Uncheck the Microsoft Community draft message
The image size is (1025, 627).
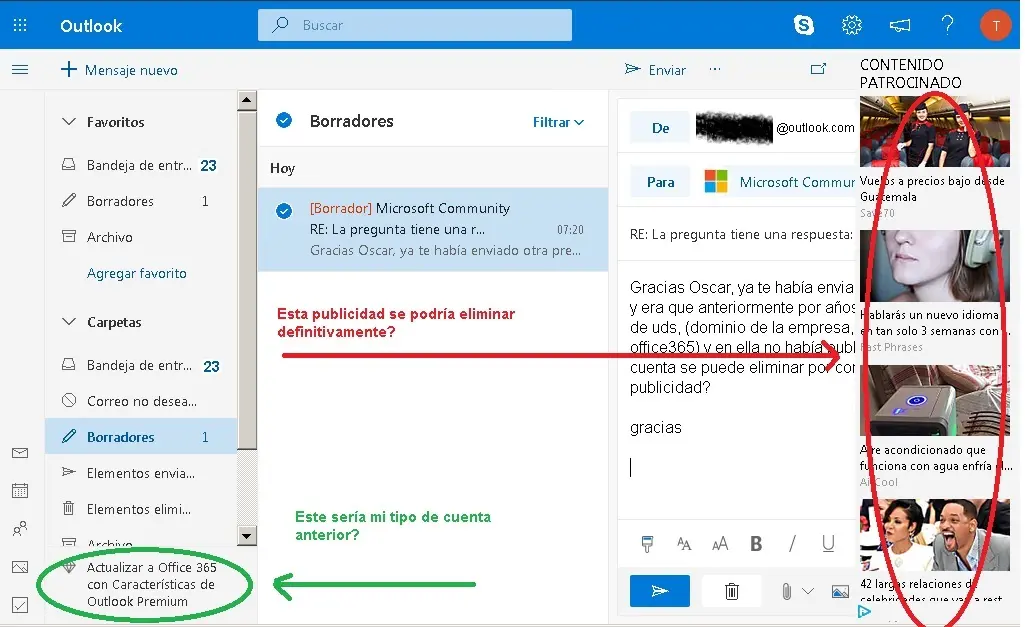[x=284, y=211]
